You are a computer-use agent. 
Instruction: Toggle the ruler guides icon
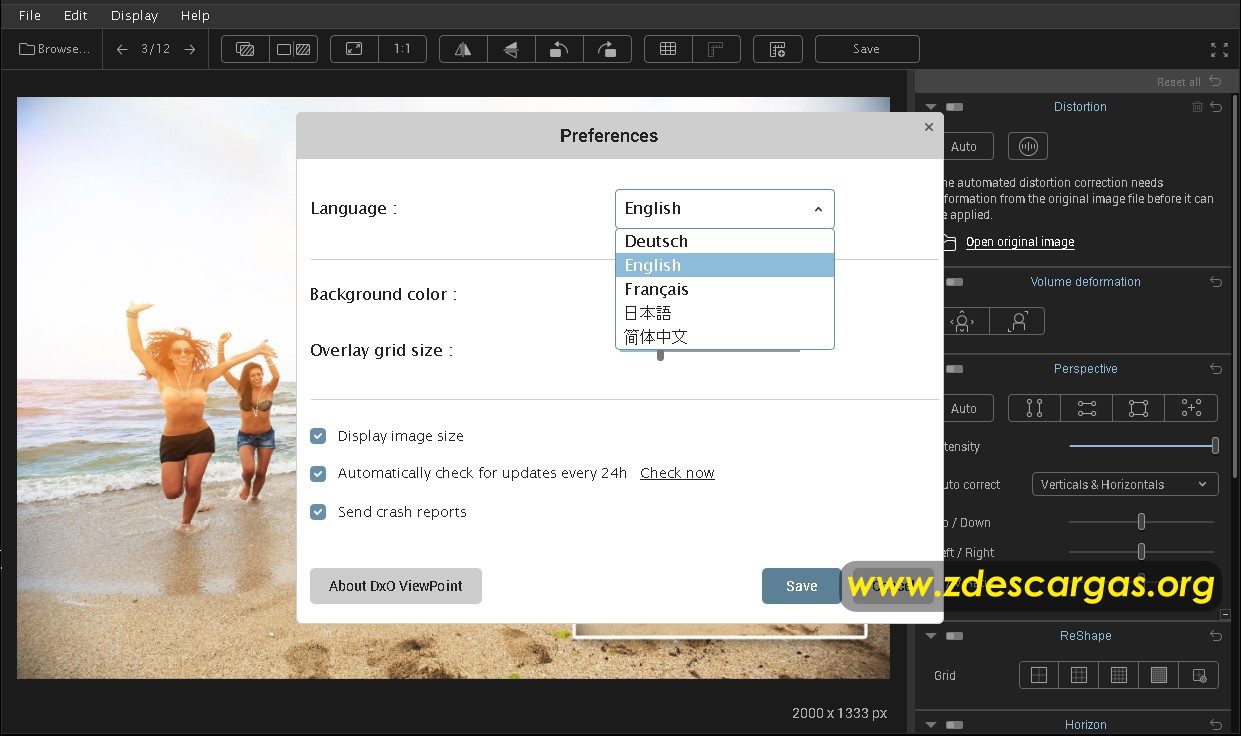click(x=716, y=49)
